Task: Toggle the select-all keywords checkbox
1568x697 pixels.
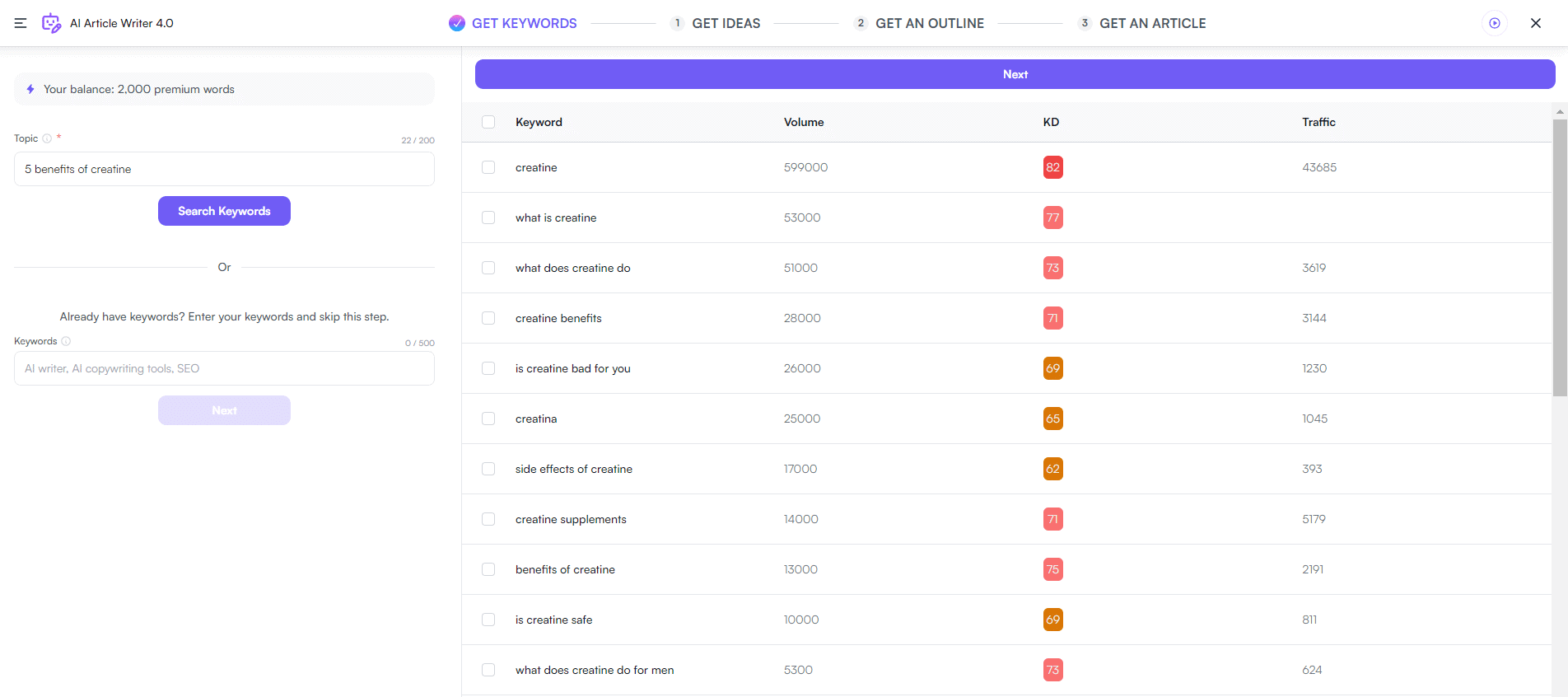Action: tap(488, 122)
